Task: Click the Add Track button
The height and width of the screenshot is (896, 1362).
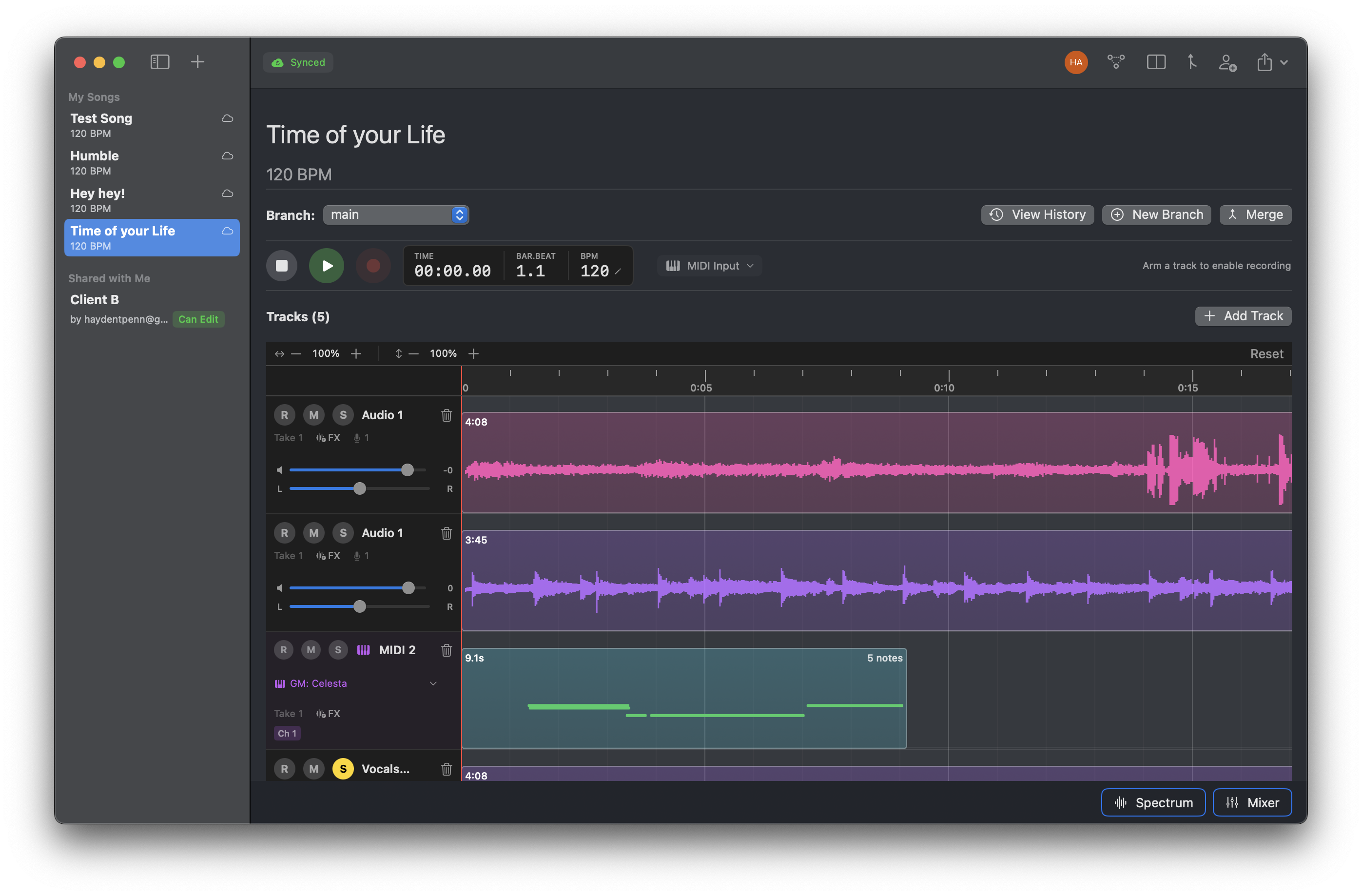Action: (1243, 316)
